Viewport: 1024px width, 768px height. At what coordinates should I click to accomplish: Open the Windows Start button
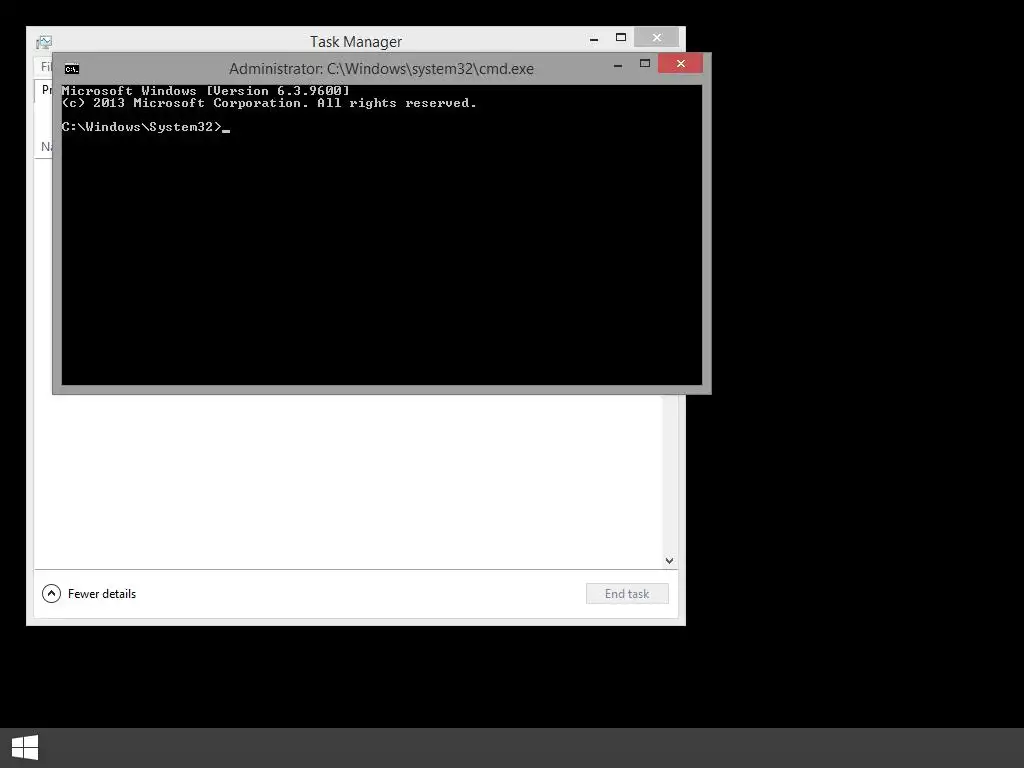(x=25, y=748)
